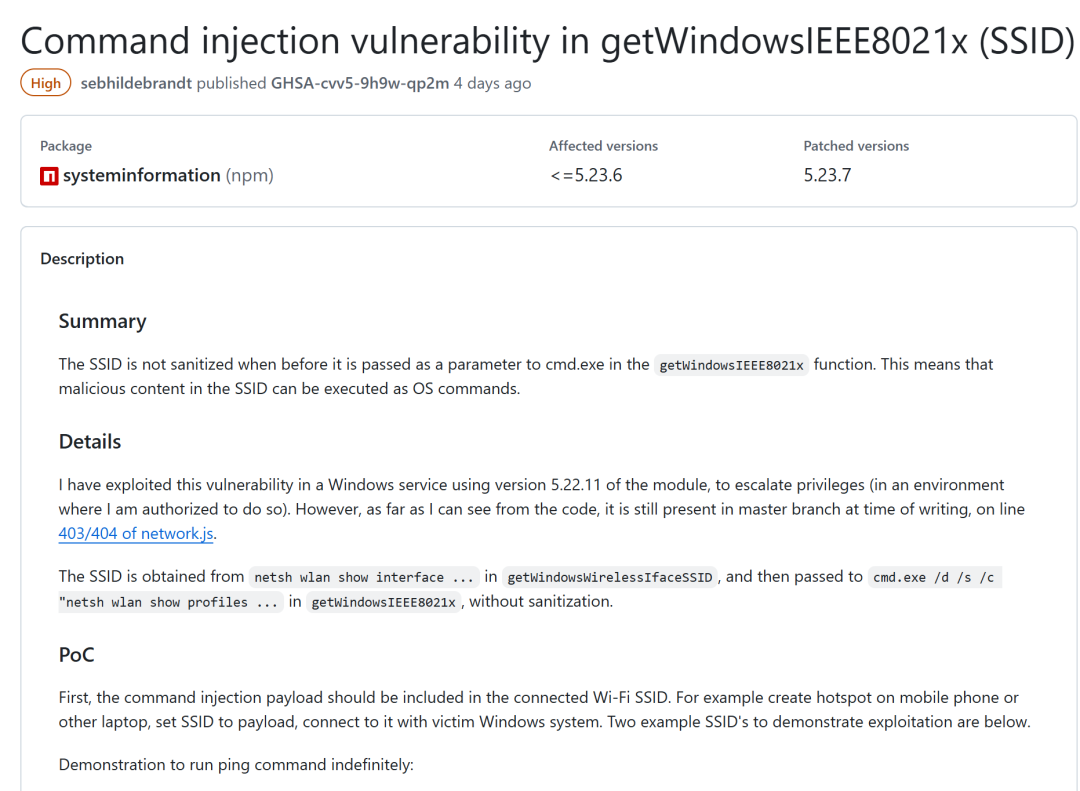
Task: View sebhildebrandt's profile
Action: coord(136,83)
